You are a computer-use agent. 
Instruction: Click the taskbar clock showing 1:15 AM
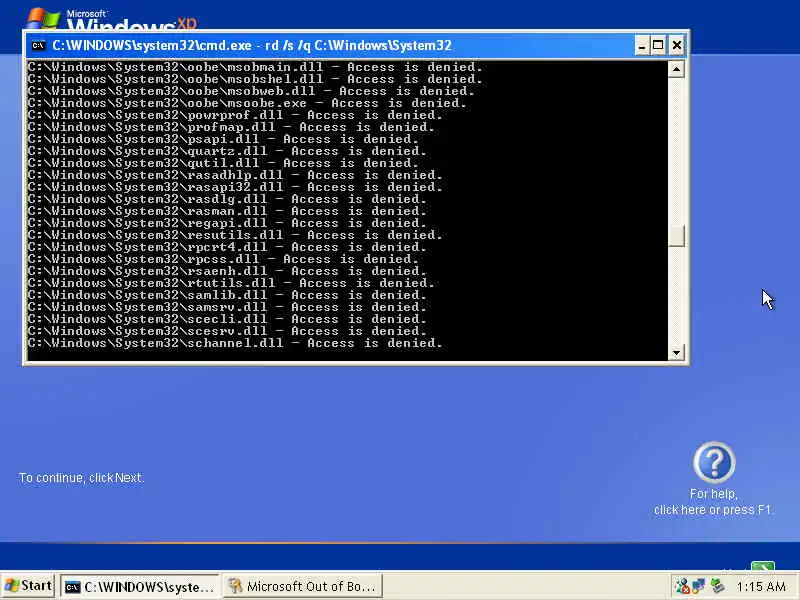(761, 586)
